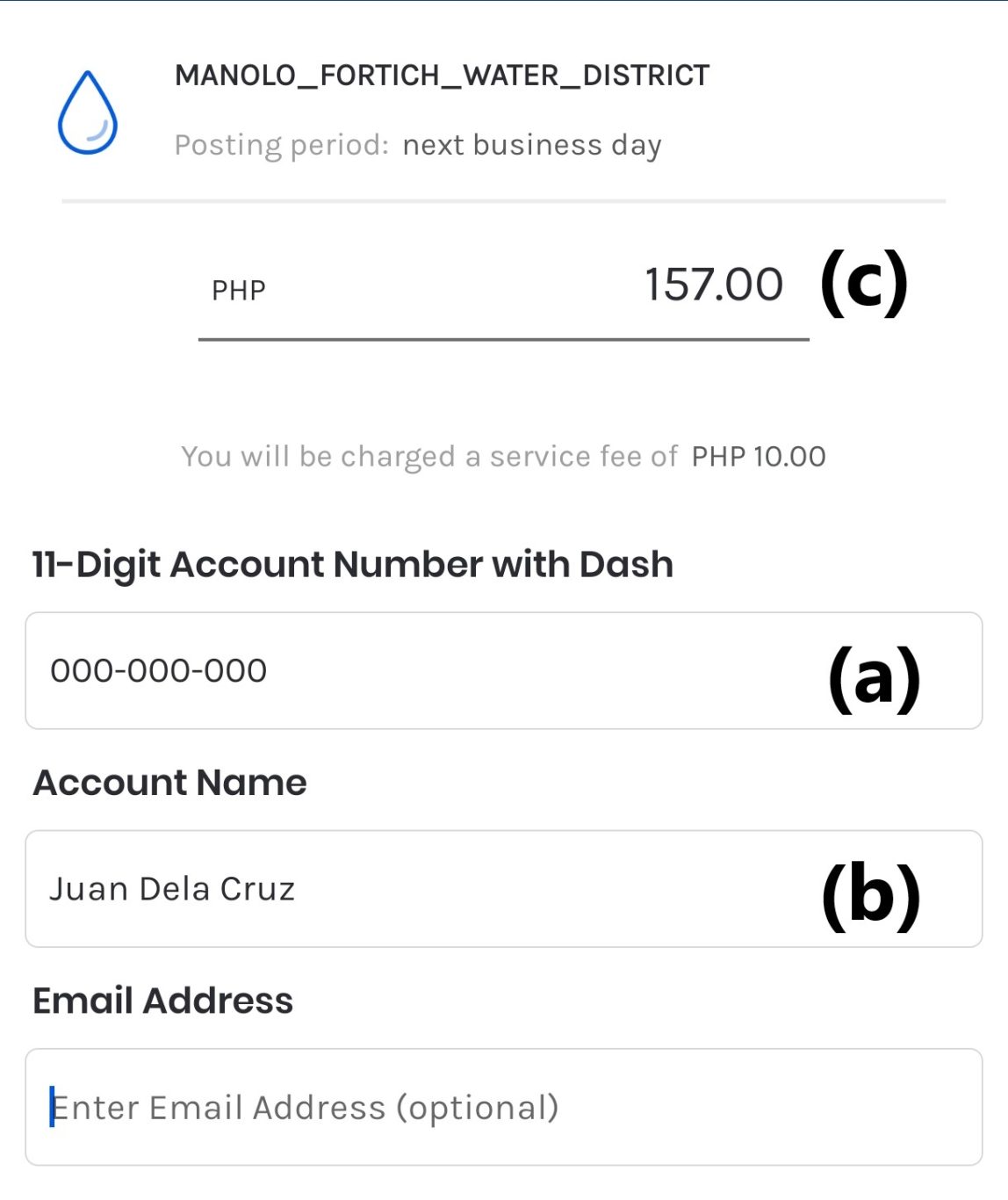Image resolution: width=1008 pixels, height=1200 pixels.
Task: Click the Juan Dela Cruz sample text
Action: [x=172, y=888]
